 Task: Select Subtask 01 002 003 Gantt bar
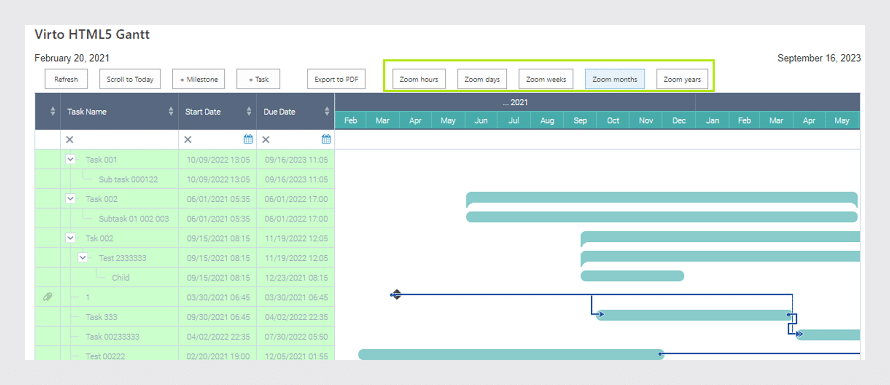[x=662, y=217]
